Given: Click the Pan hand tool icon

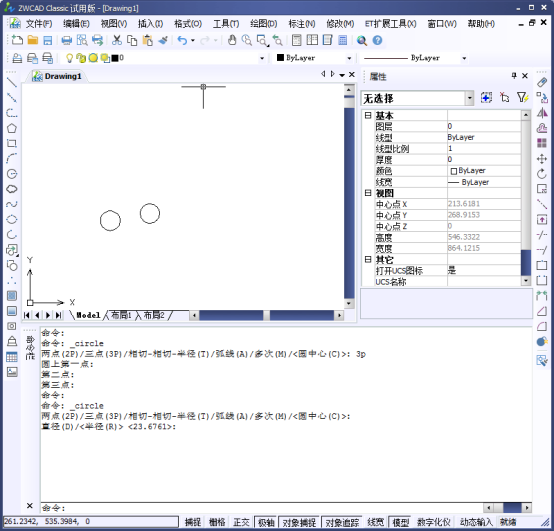Looking at the screenshot, I should [x=232, y=40].
